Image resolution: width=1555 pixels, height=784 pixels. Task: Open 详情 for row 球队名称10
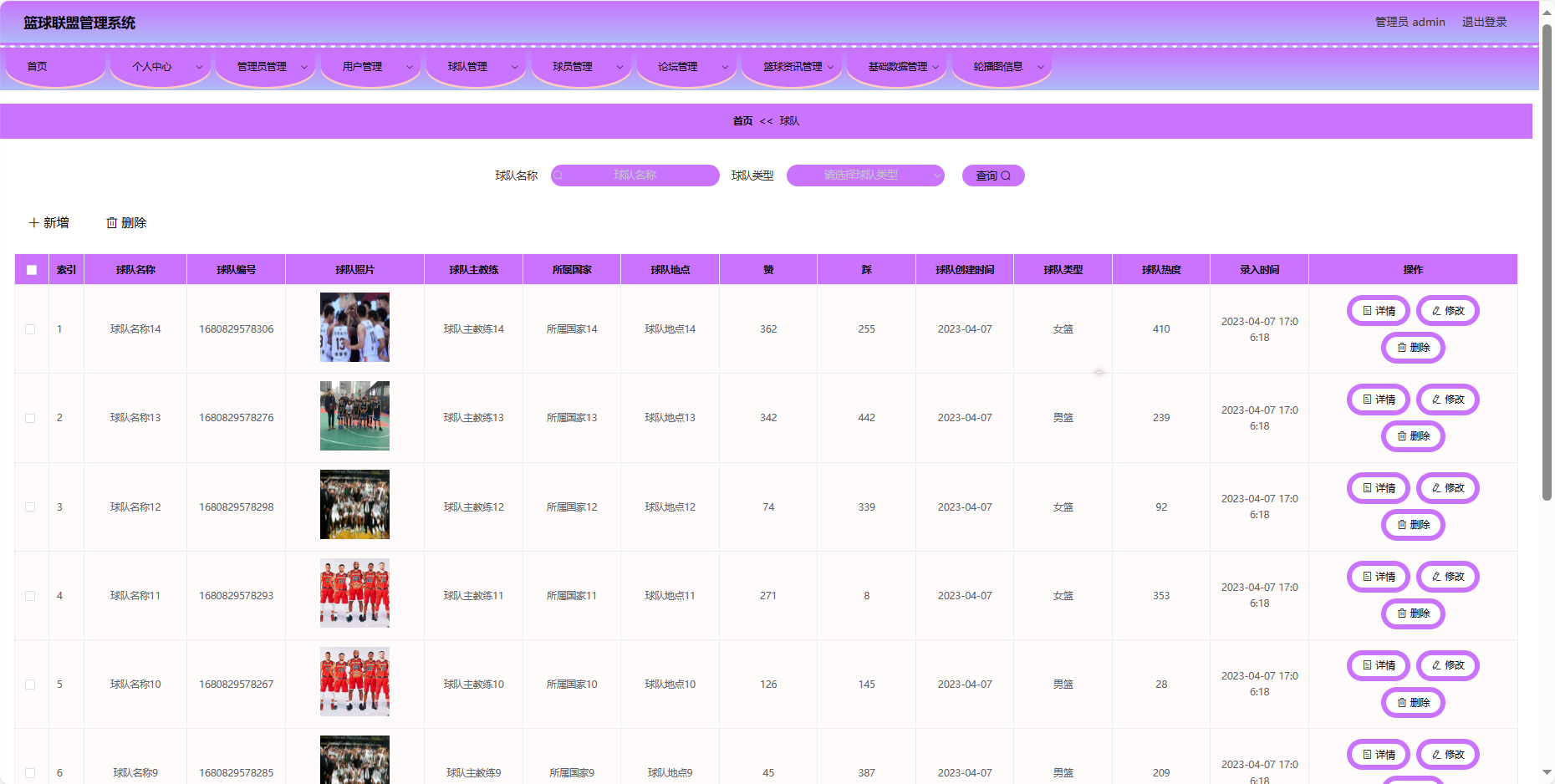(1378, 665)
